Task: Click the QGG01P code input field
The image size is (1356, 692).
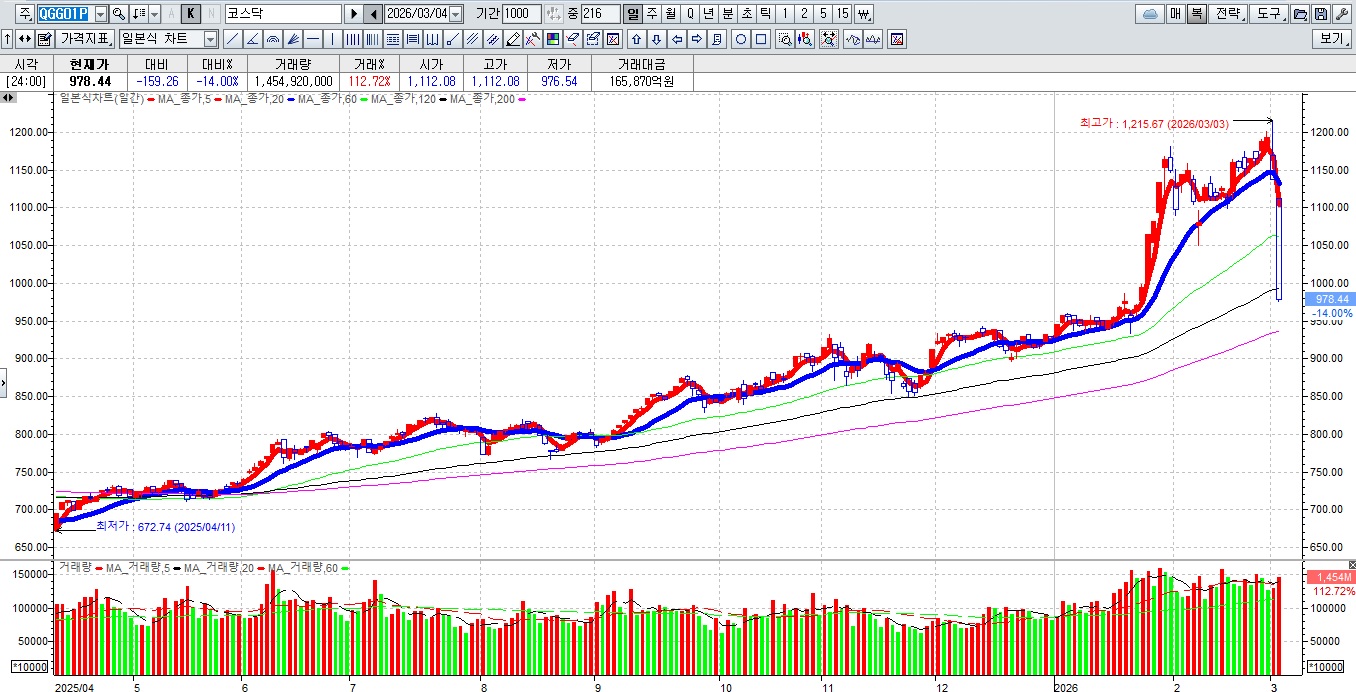Action: coord(64,14)
